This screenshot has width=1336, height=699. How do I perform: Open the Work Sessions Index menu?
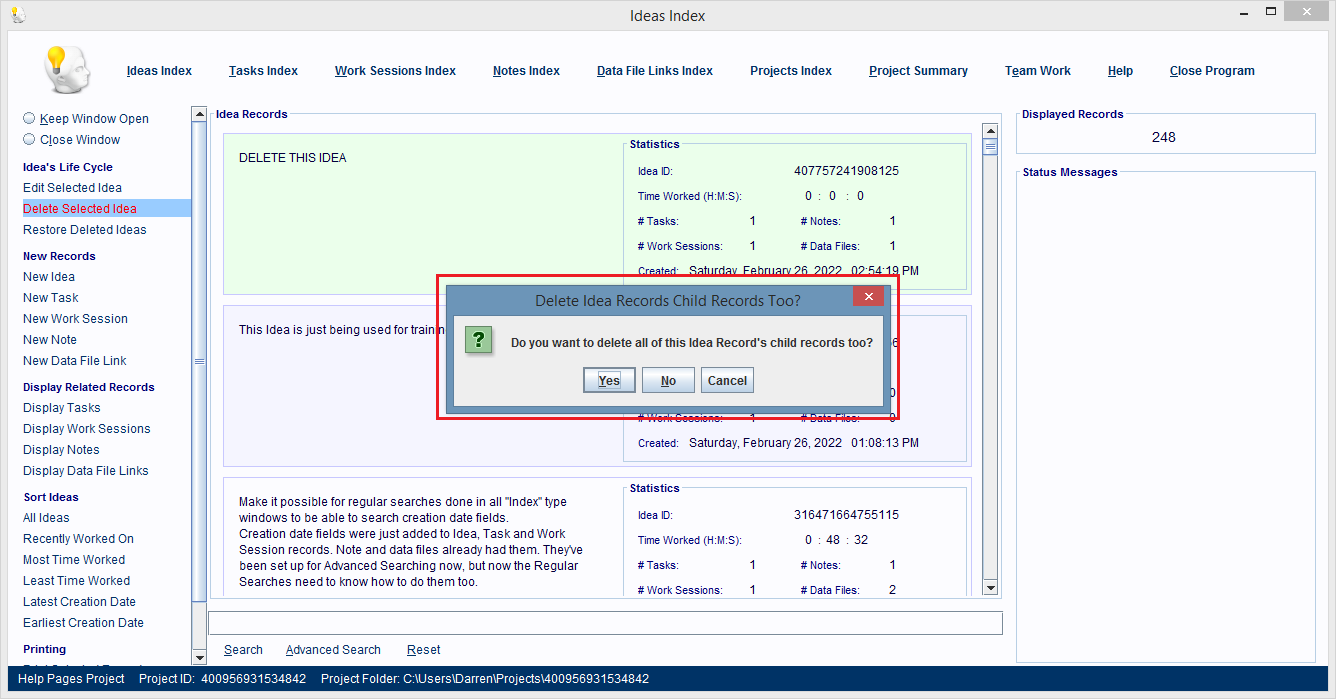[x=395, y=71]
